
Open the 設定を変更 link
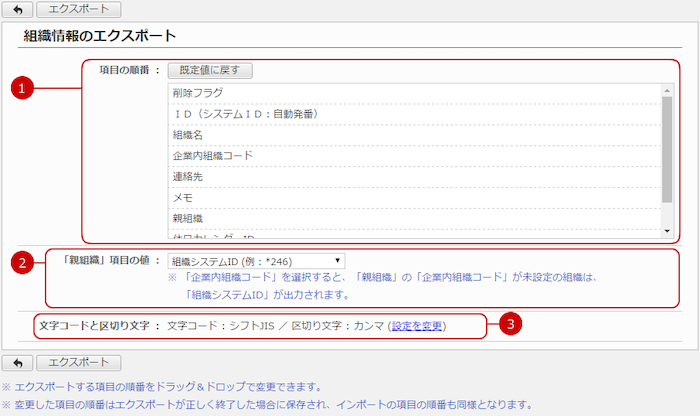[x=417, y=326]
